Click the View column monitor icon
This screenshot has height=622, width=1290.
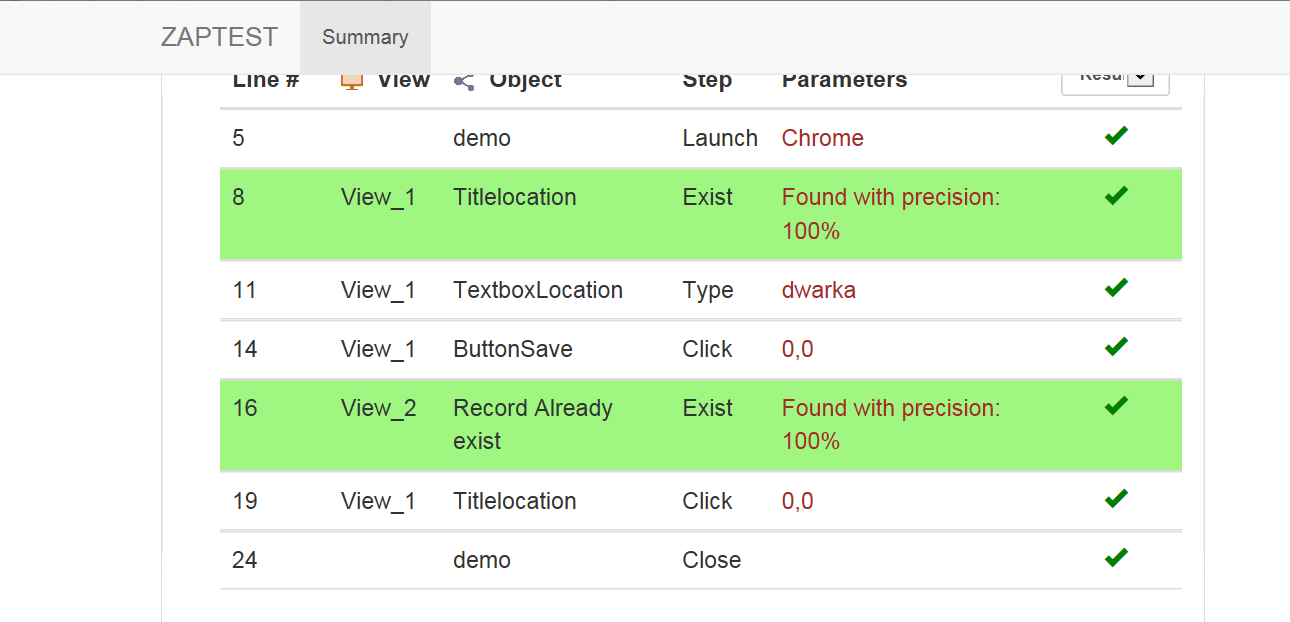tap(351, 81)
